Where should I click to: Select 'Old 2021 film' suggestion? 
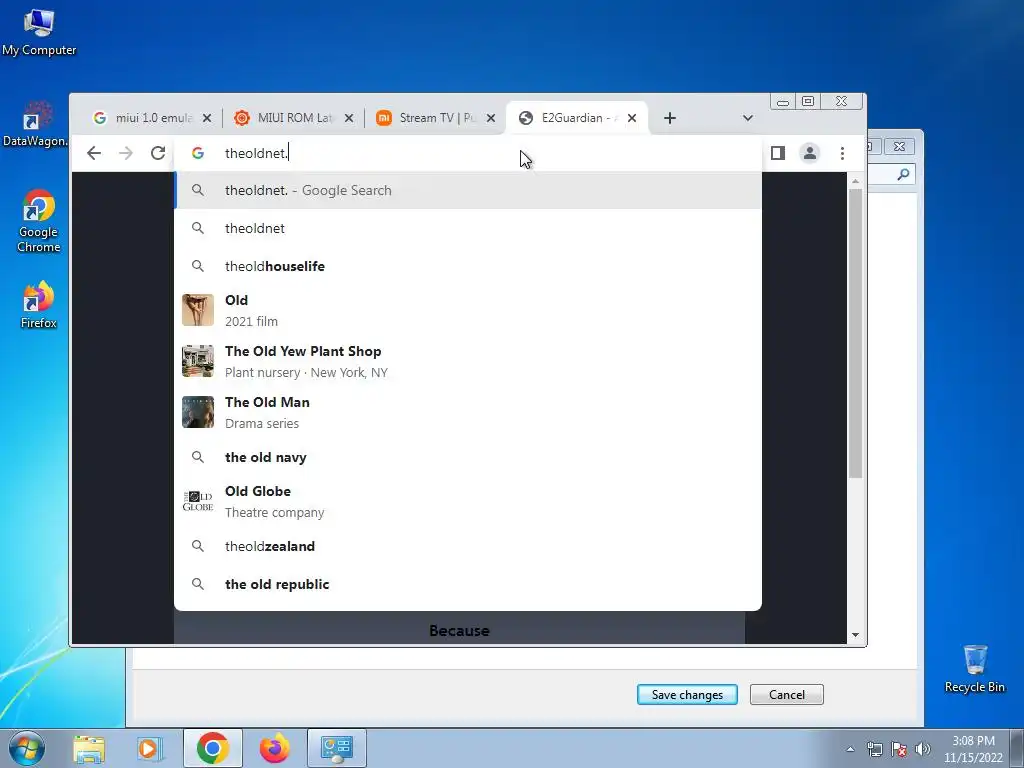click(x=468, y=310)
